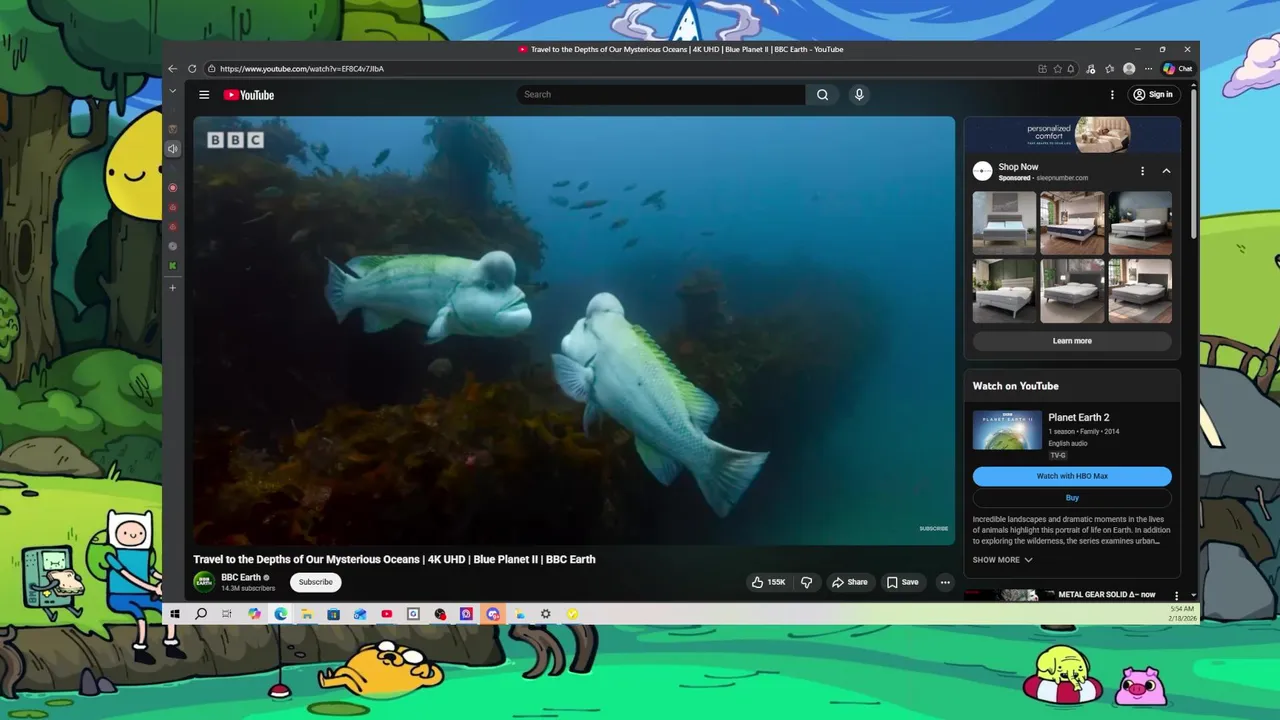Click the BBC Earth channel name
The width and height of the screenshot is (1280, 720).
pyautogui.click(x=241, y=577)
